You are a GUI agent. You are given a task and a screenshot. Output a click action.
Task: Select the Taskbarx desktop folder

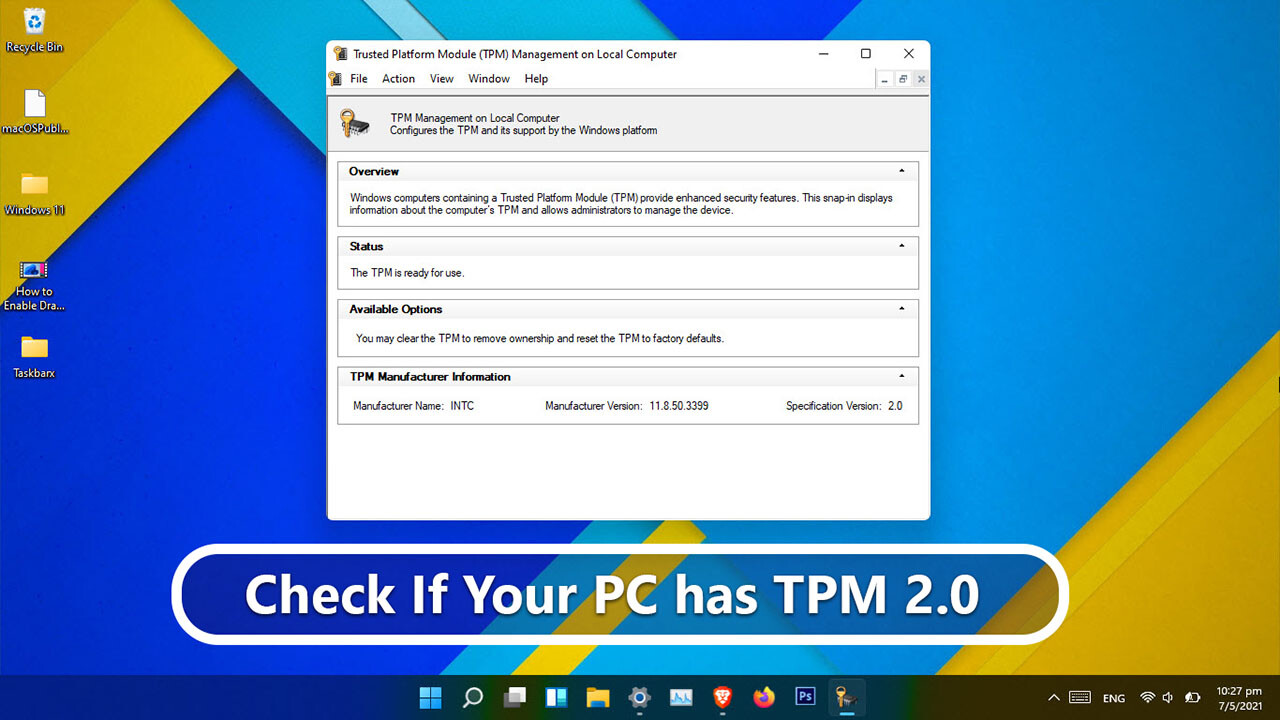click(x=35, y=357)
